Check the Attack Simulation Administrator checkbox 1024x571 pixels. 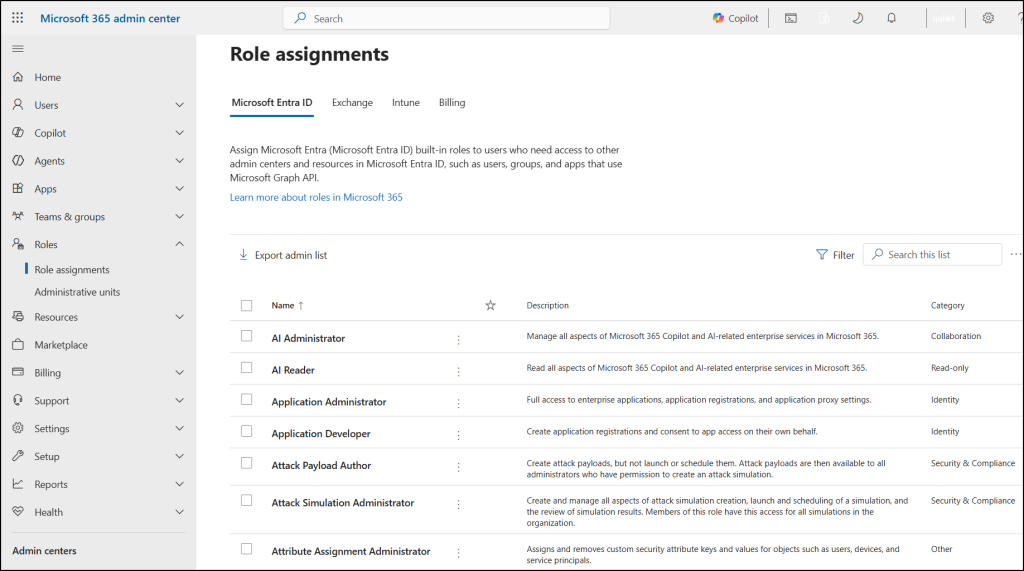tap(246, 500)
